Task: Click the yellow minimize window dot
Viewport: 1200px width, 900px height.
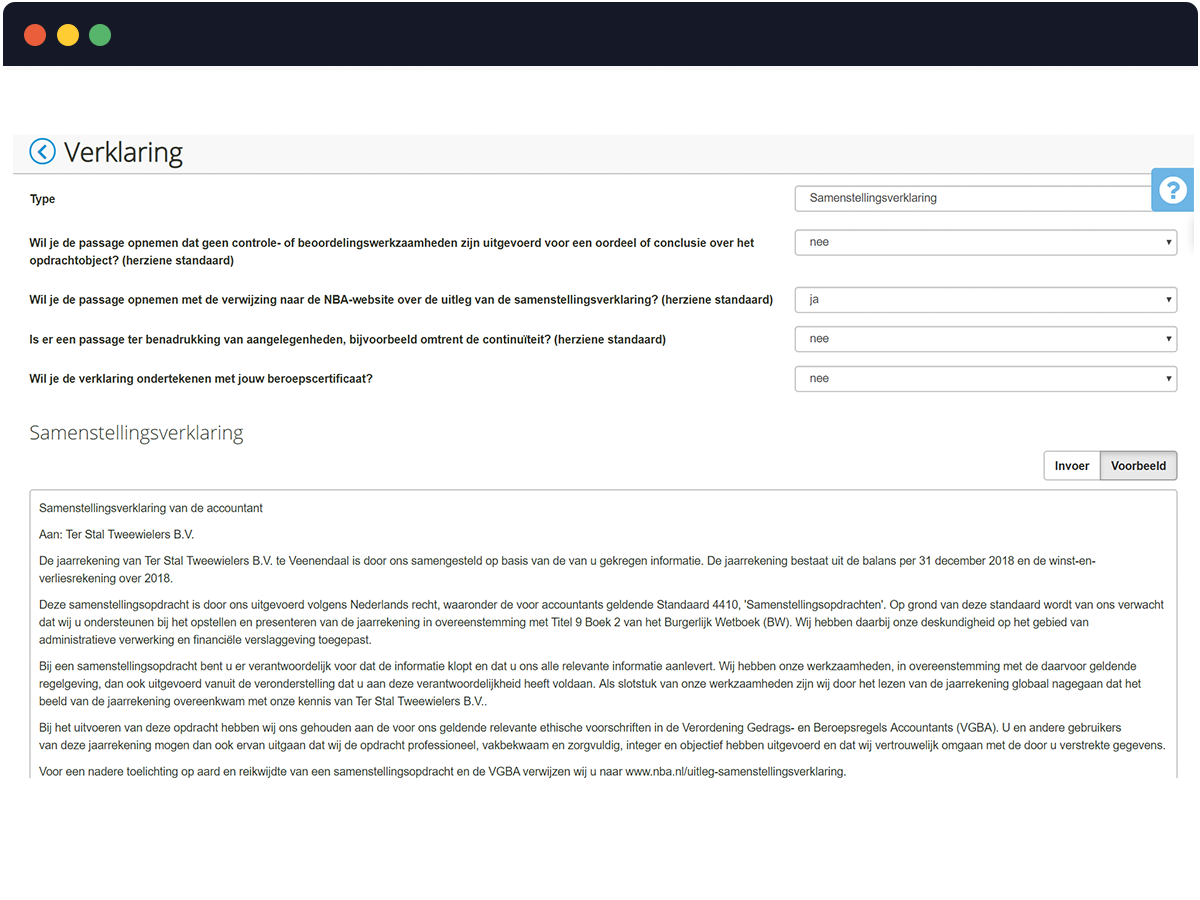Action: (67, 35)
